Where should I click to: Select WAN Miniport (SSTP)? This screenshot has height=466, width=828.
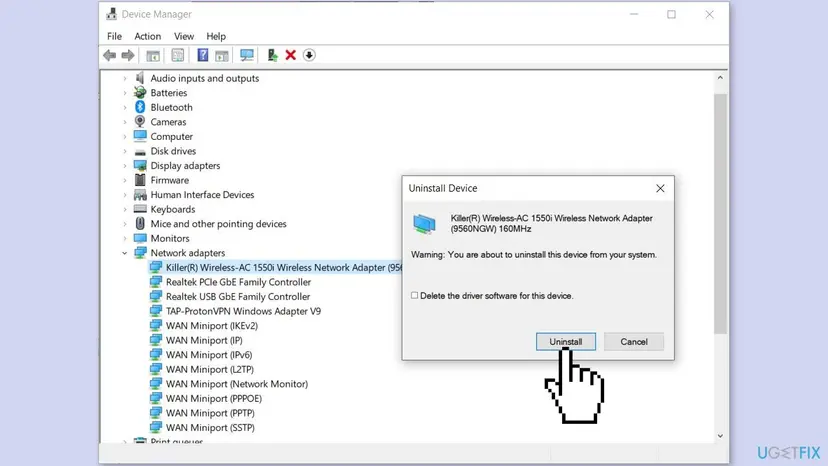[x=210, y=427]
